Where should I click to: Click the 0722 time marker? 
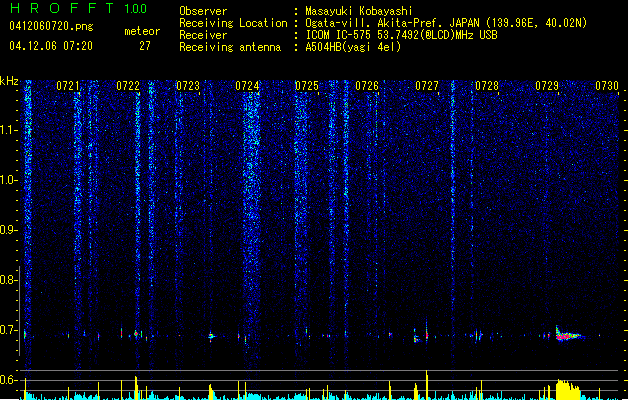128,86
